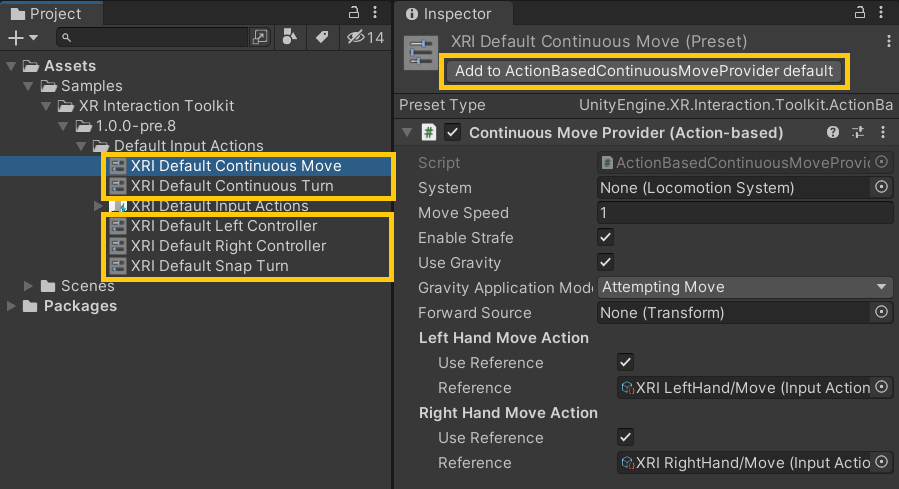Screen dimensions: 899x489
Task: Uncheck the Enable Strafe checkbox
Action: tap(605, 237)
